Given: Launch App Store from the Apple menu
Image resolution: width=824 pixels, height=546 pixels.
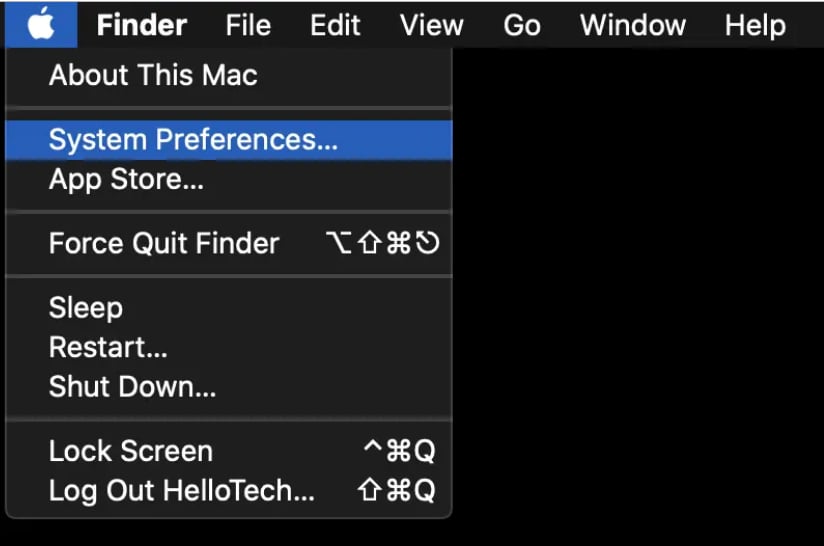Looking at the screenshot, I should (x=126, y=181).
